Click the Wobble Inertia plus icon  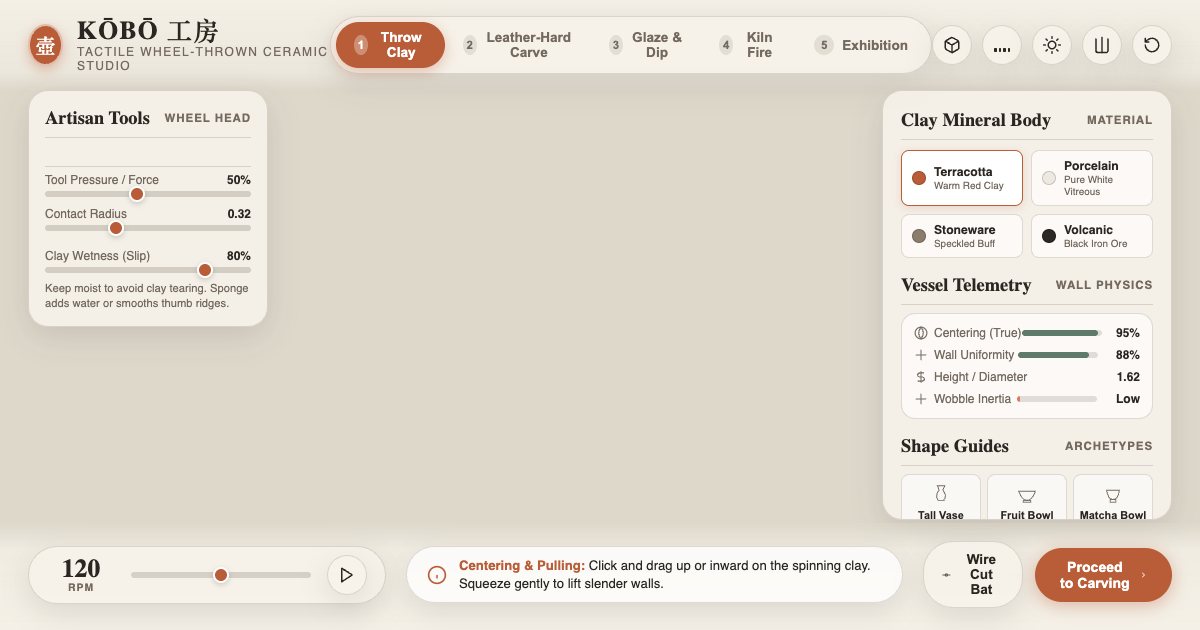921,399
